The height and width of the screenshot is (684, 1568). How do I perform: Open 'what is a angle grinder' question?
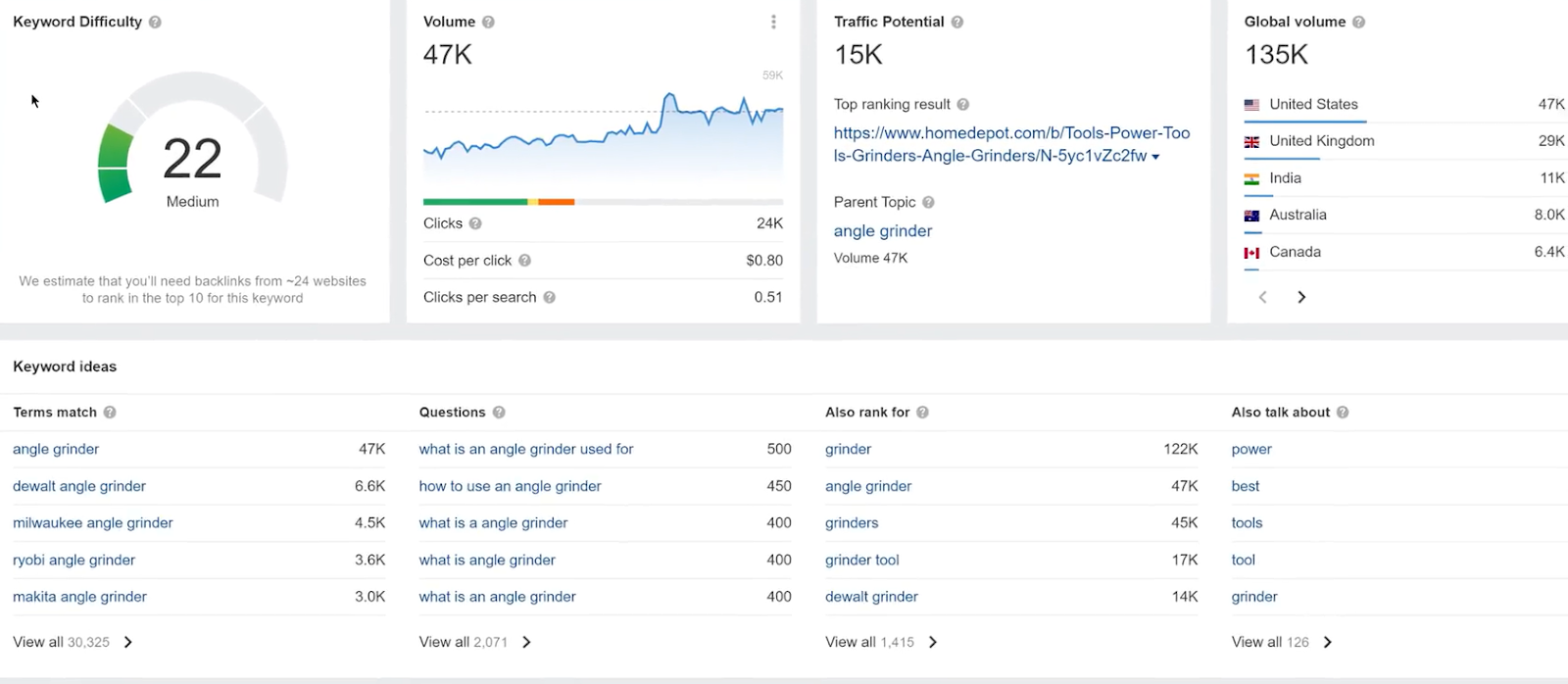click(x=494, y=523)
